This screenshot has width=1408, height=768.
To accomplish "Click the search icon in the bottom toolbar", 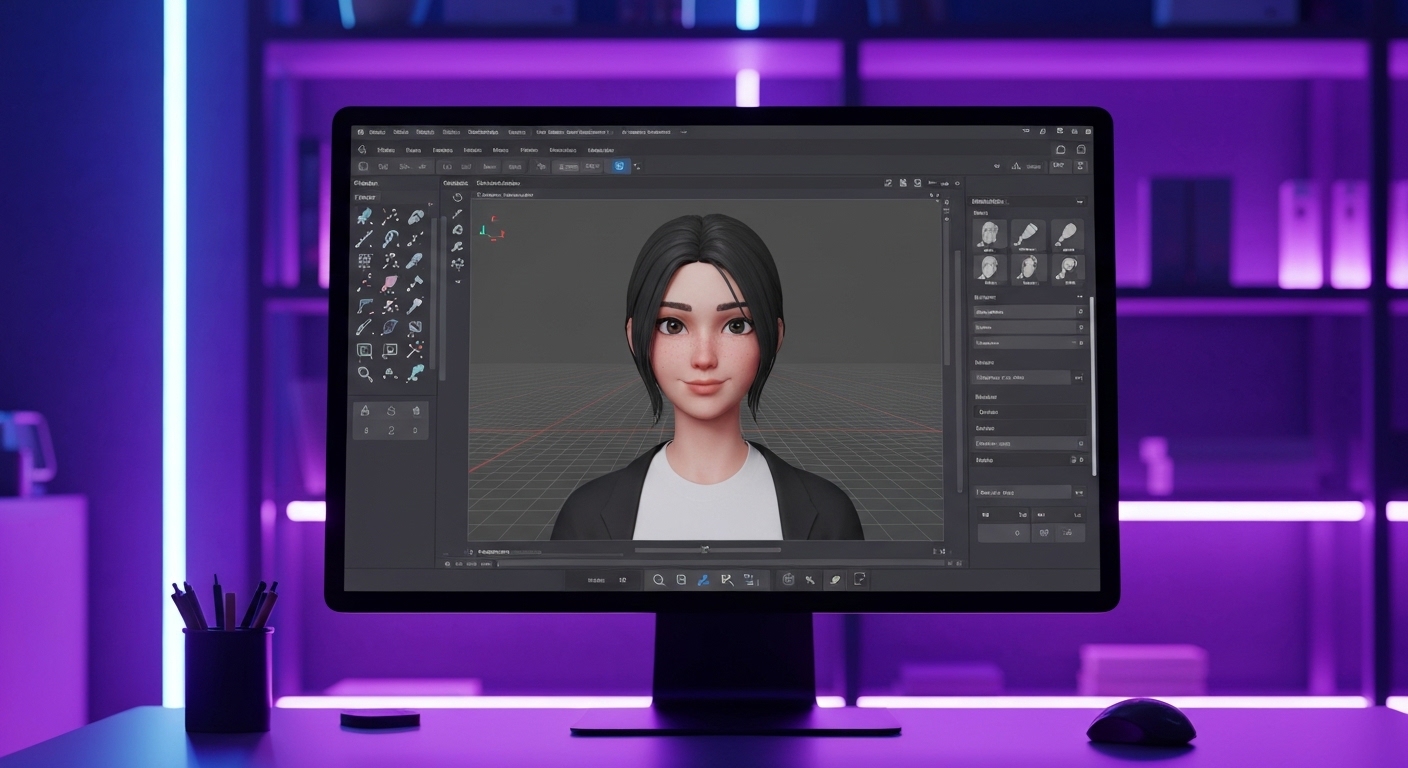I will (x=659, y=580).
